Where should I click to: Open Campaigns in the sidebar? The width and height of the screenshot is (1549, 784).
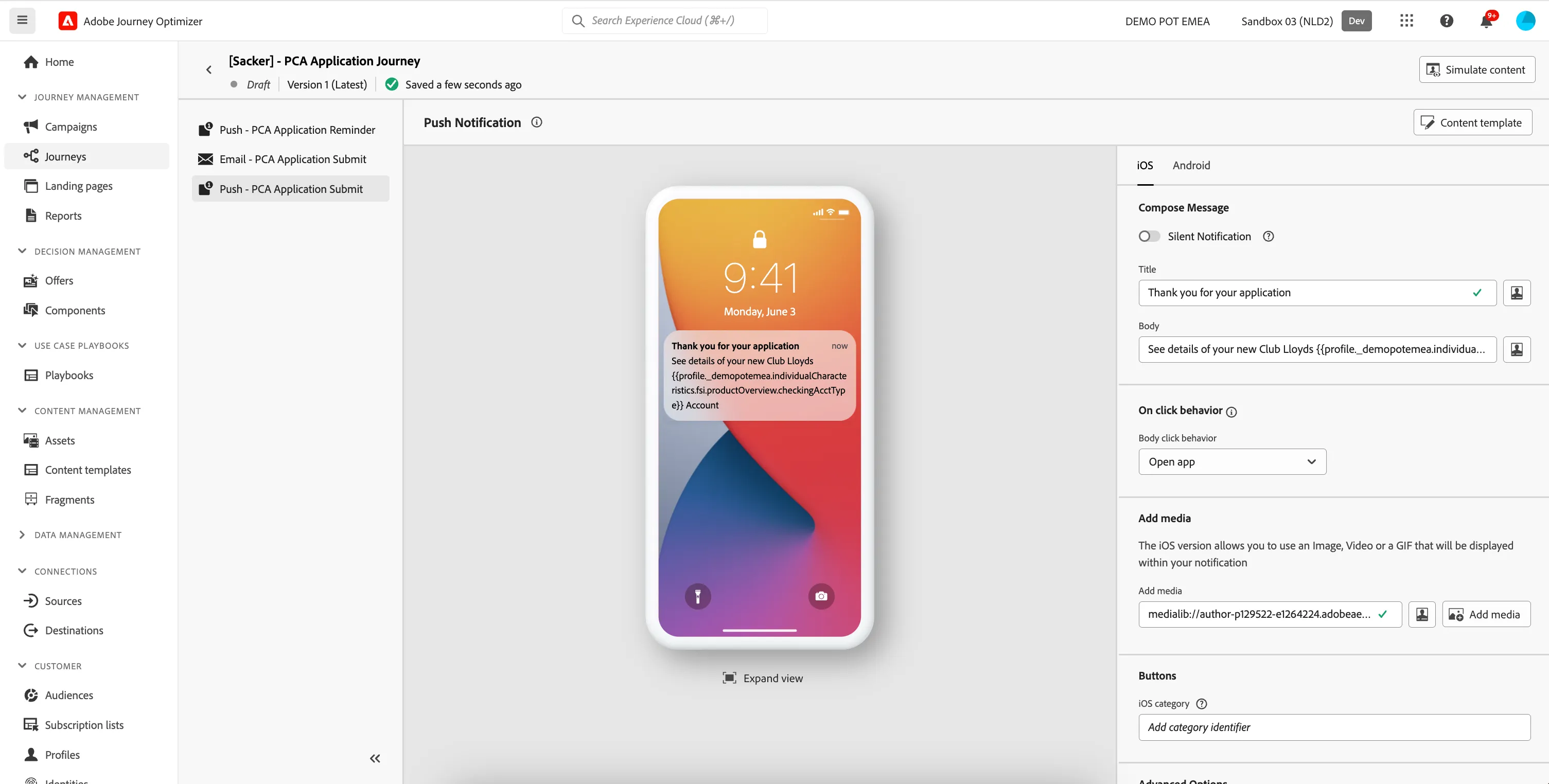[x=71, y=126]
